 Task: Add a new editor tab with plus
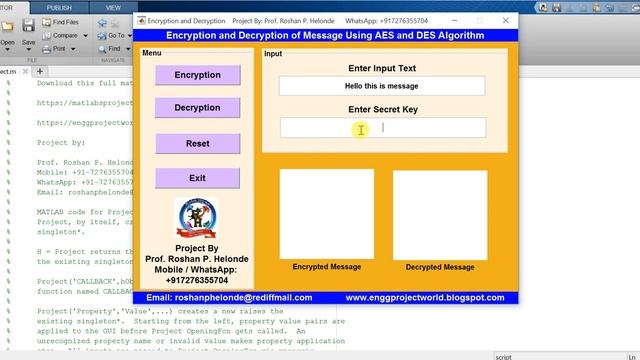40,71
